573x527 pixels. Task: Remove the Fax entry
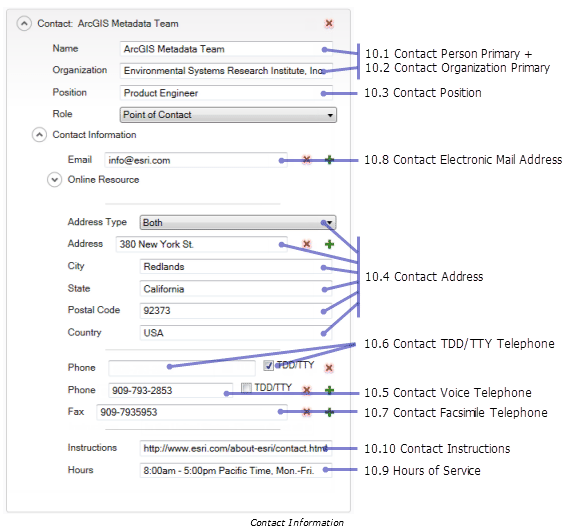click(x=307, y=412)
